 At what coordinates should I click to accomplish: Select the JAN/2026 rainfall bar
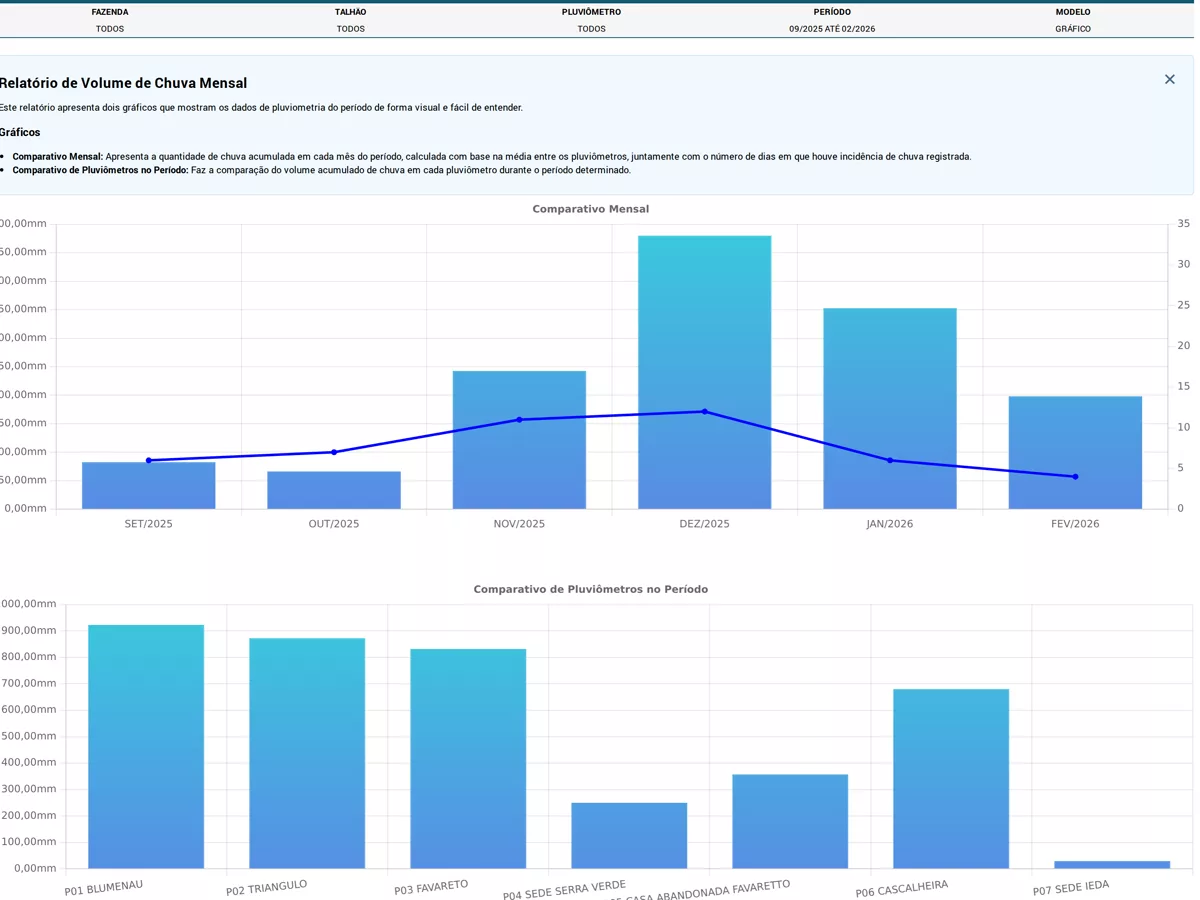[890, 408]
